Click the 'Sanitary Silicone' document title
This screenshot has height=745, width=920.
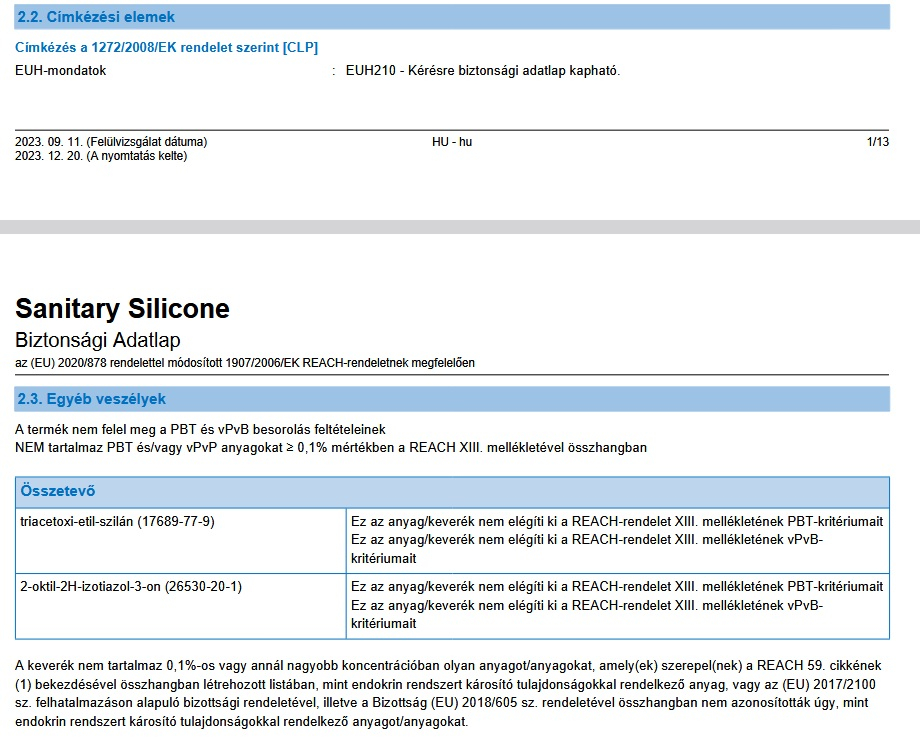click(x=122, y=308)
